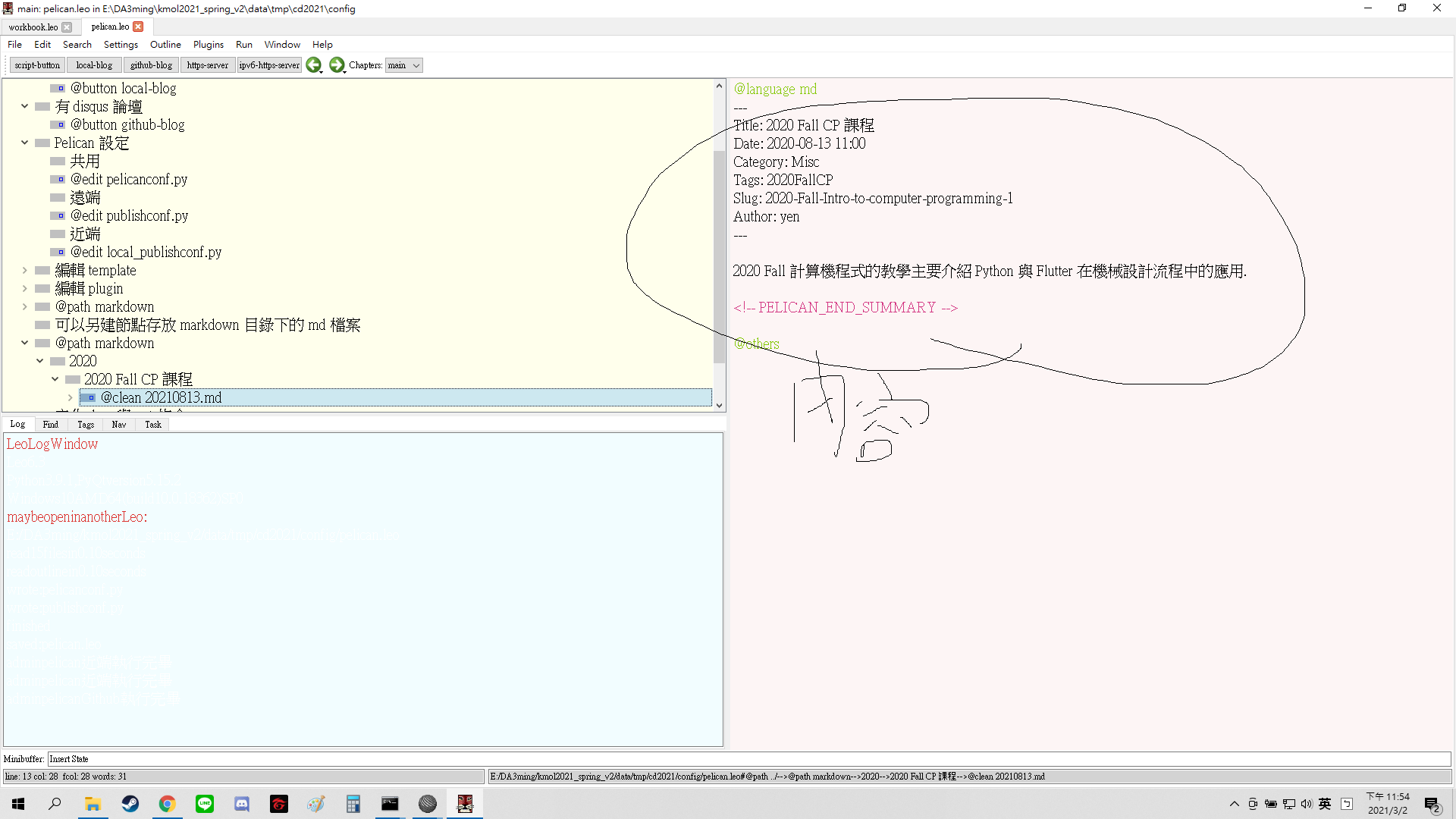Image resolution: width=1456 pixels, height=819 pixels.
Task: Click node icon of @clean 20210813.md
Action: coord(88,397)
